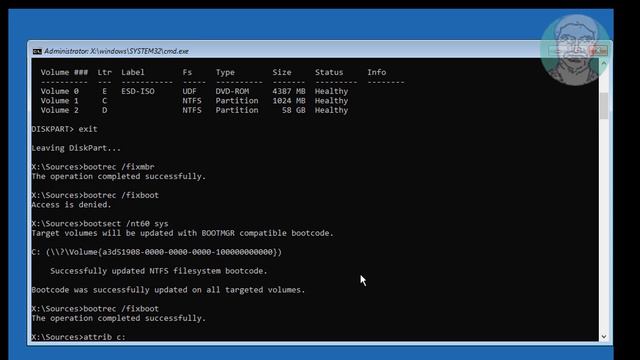Click the scrollbar up arrow

pos(604,64)
